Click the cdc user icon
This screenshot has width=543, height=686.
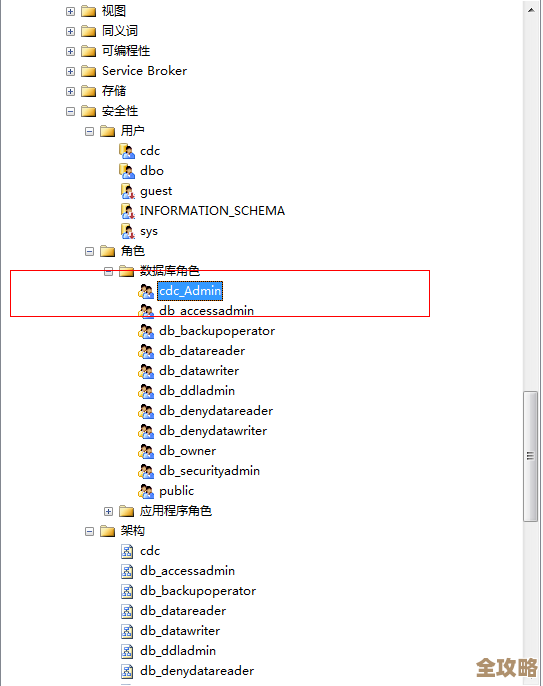pos(127,151)
